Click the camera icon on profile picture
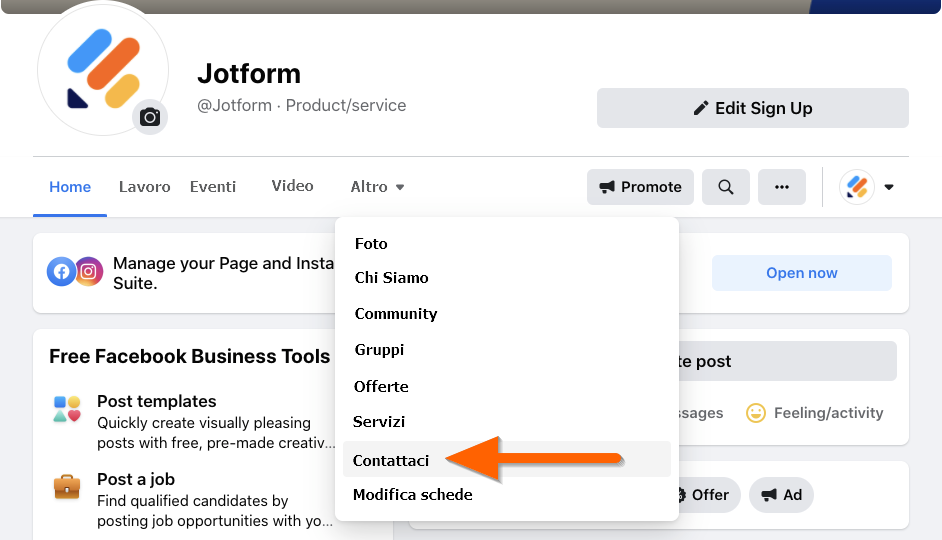942x540 pixels. click(150, 117)
